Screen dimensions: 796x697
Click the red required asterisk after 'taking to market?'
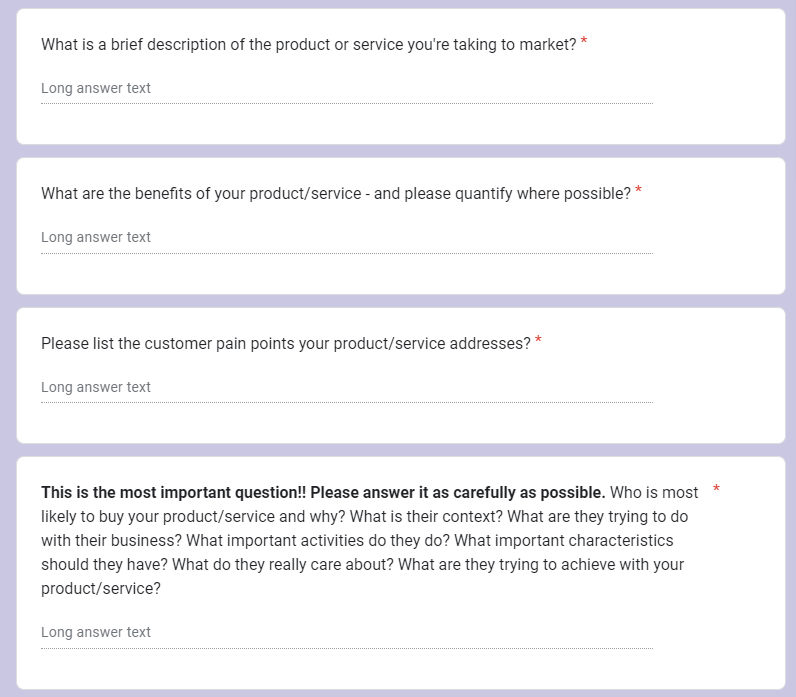coord(584,41)
